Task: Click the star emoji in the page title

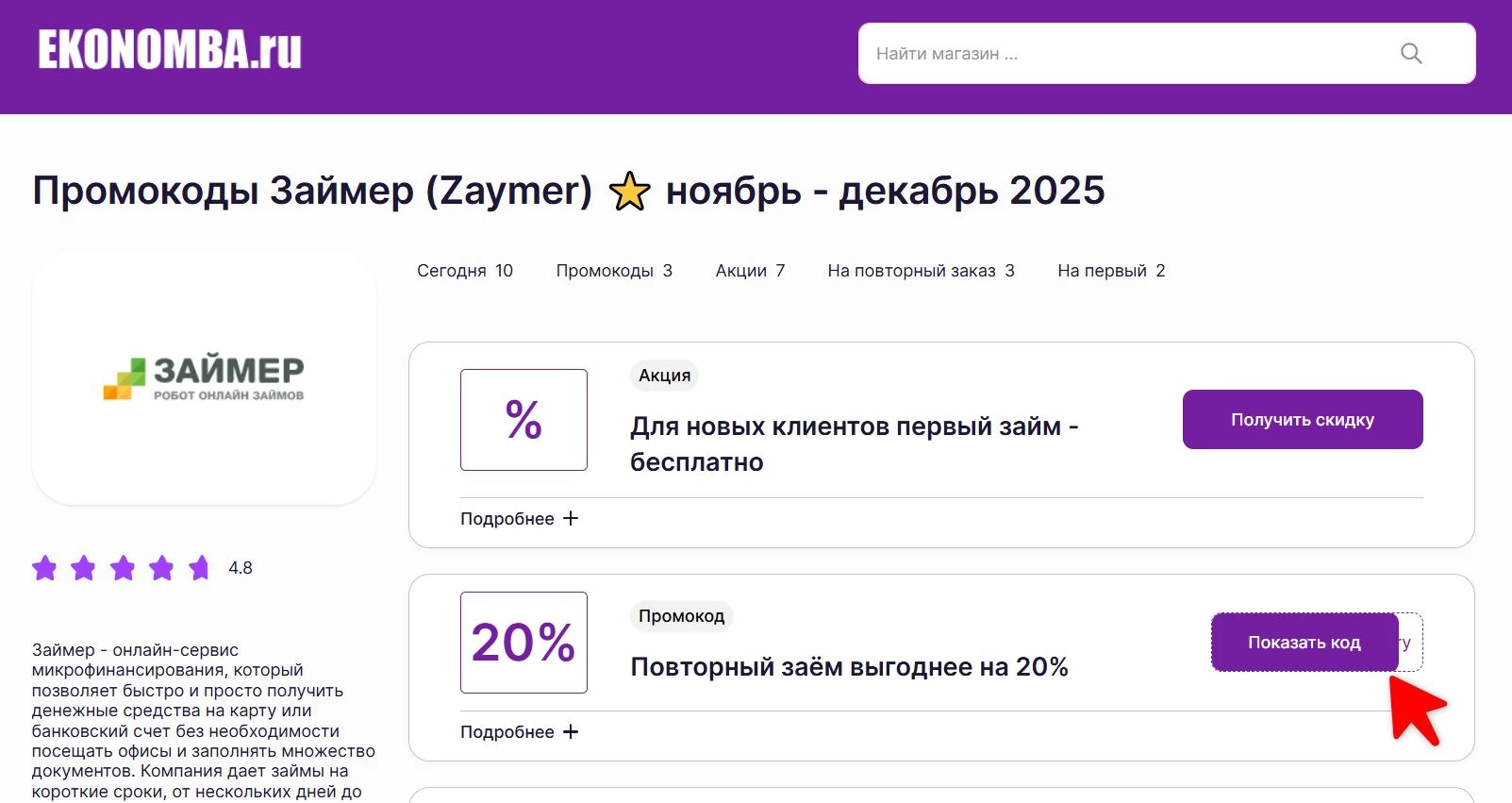Action: (630, 191)
